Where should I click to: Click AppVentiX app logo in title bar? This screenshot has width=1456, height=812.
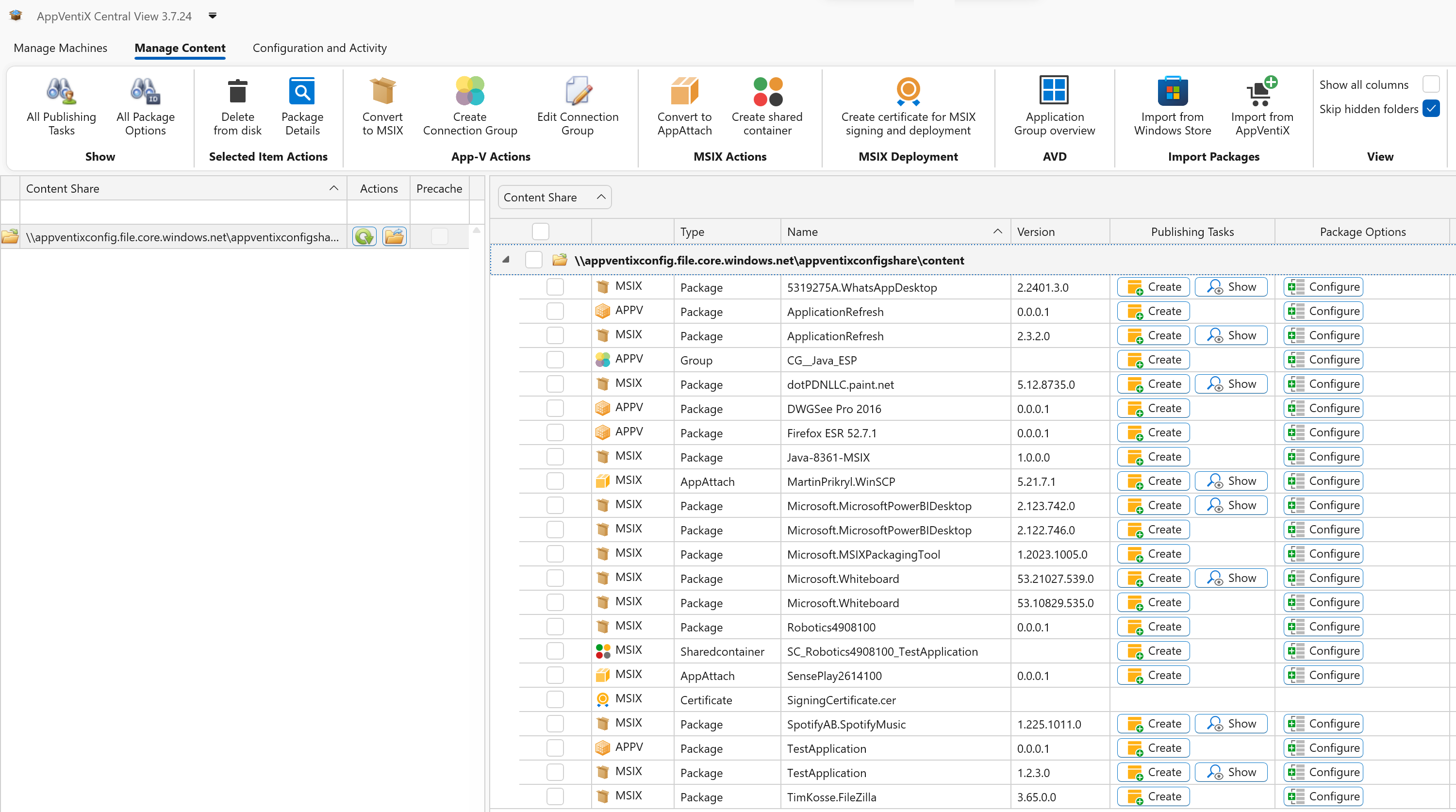(x=16, y=16)
